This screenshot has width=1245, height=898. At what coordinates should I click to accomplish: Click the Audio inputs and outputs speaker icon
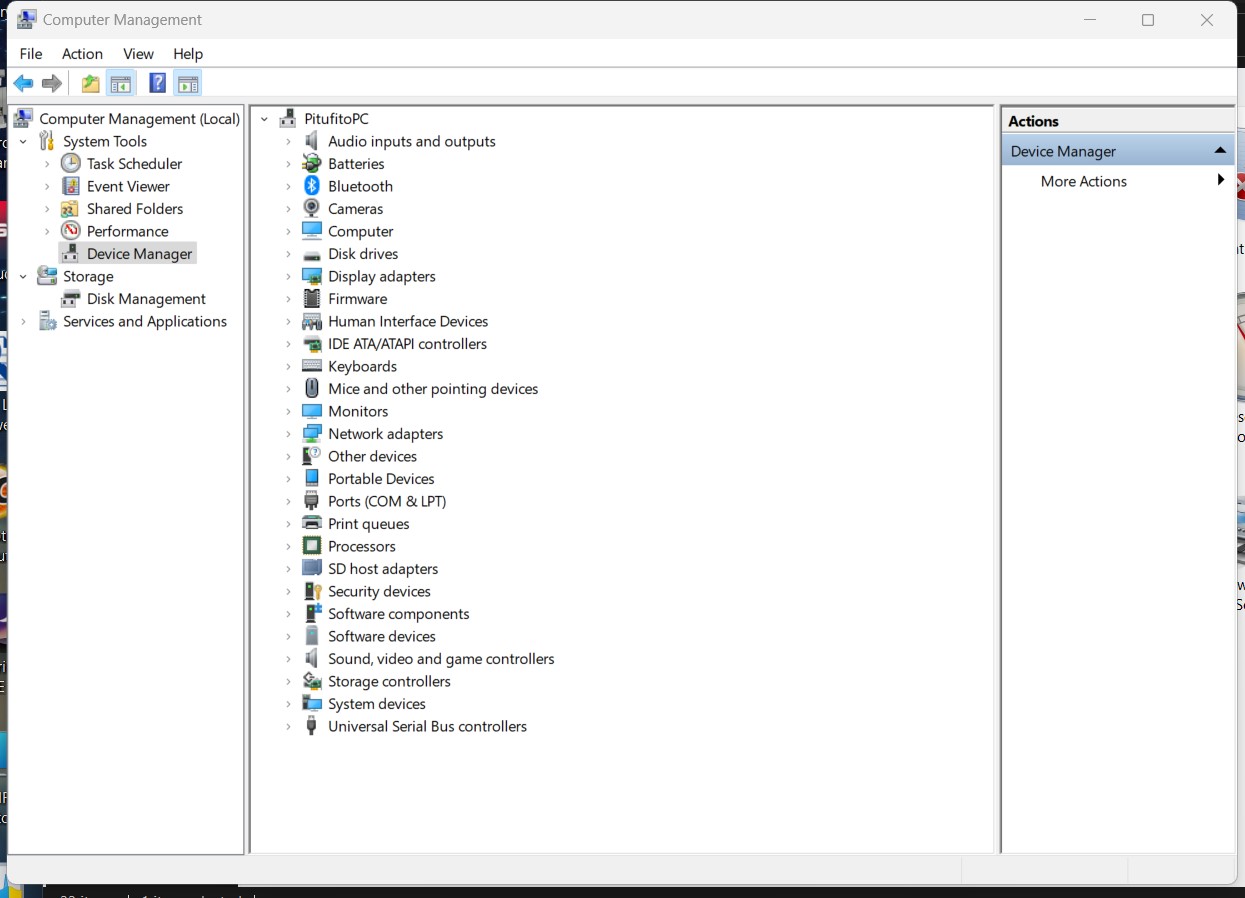[x=312, y=141]
